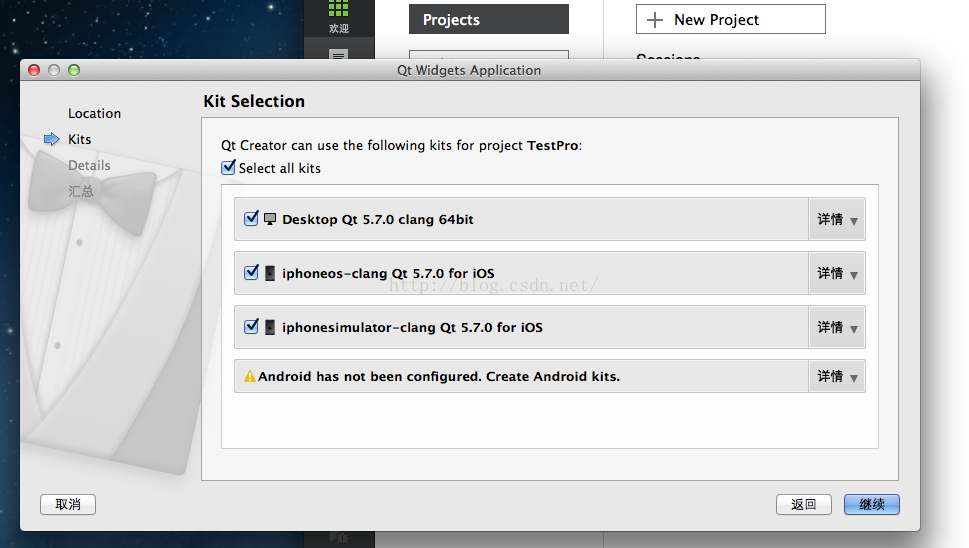Click the green zoom window button
This screenshot has height=548, width=969.
(x=74, y=70)
